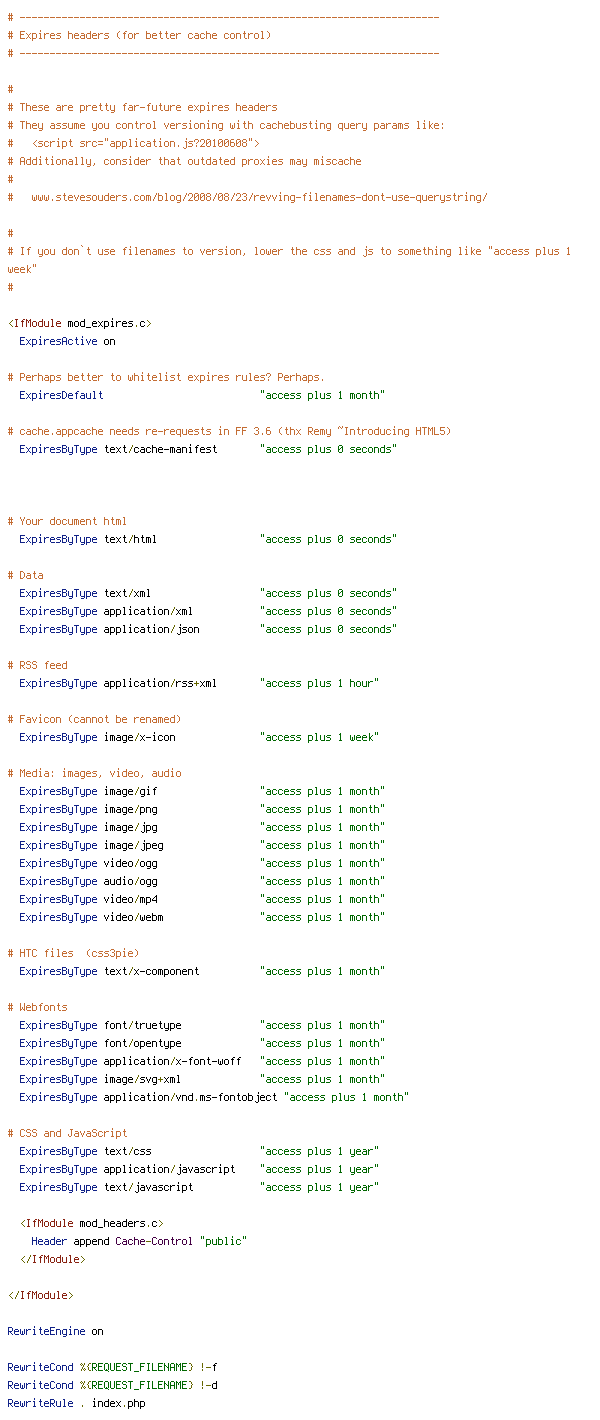Click the text/javascript MIME type
The width and height of the screenshot is (600, 1420).
click(149, 1187)
